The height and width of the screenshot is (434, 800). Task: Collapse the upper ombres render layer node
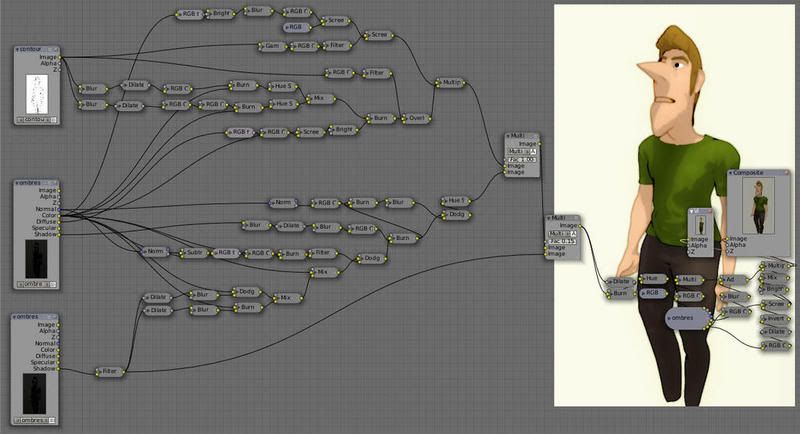tap(17, 183)
